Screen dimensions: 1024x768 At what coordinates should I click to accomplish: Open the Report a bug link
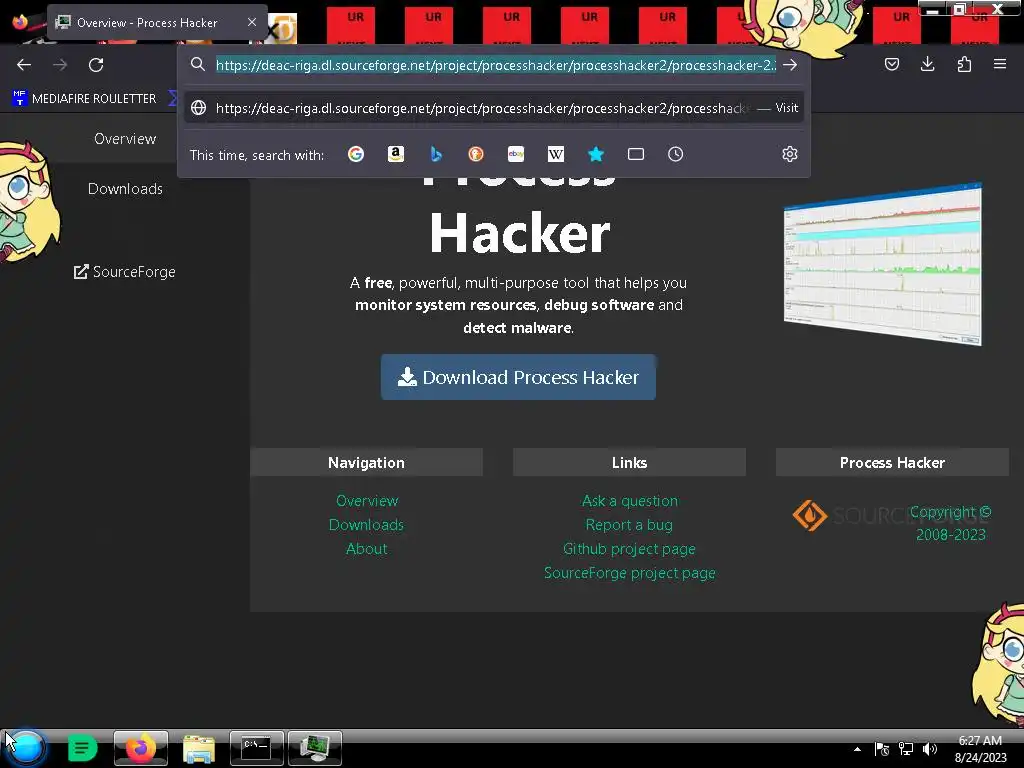(629, 525)
